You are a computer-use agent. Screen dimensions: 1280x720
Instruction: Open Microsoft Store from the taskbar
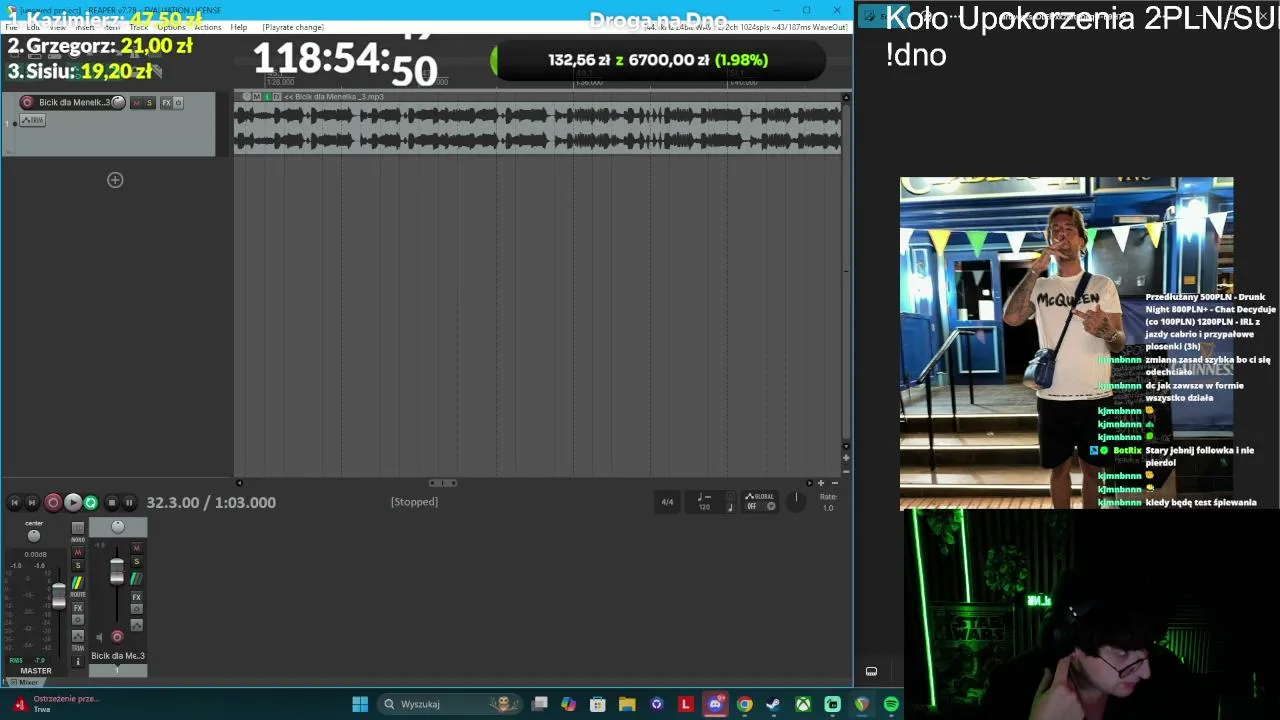click(598, 704)
